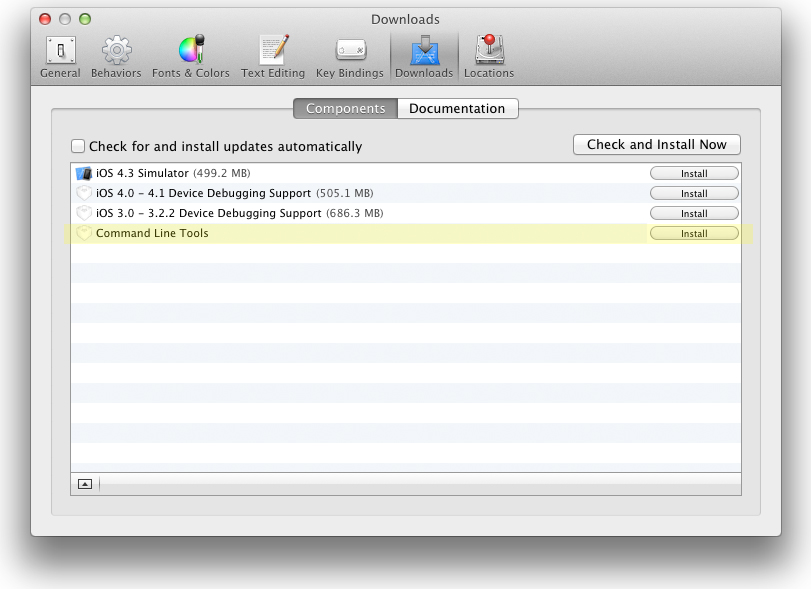Open the General preferences pane
The image size is (811, 589).
(60, 56)
